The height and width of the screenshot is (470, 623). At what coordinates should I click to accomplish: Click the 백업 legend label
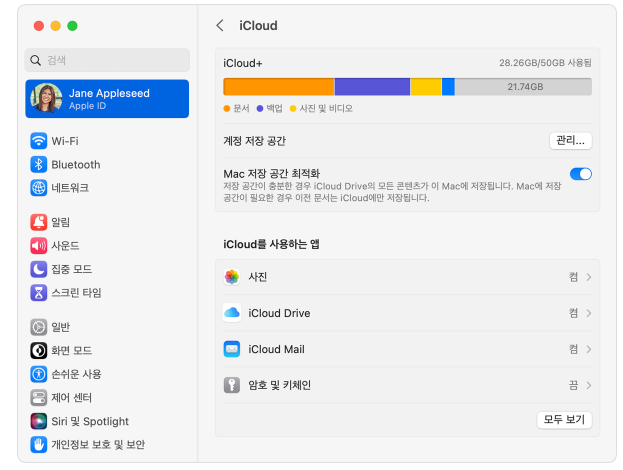(274, 108)
